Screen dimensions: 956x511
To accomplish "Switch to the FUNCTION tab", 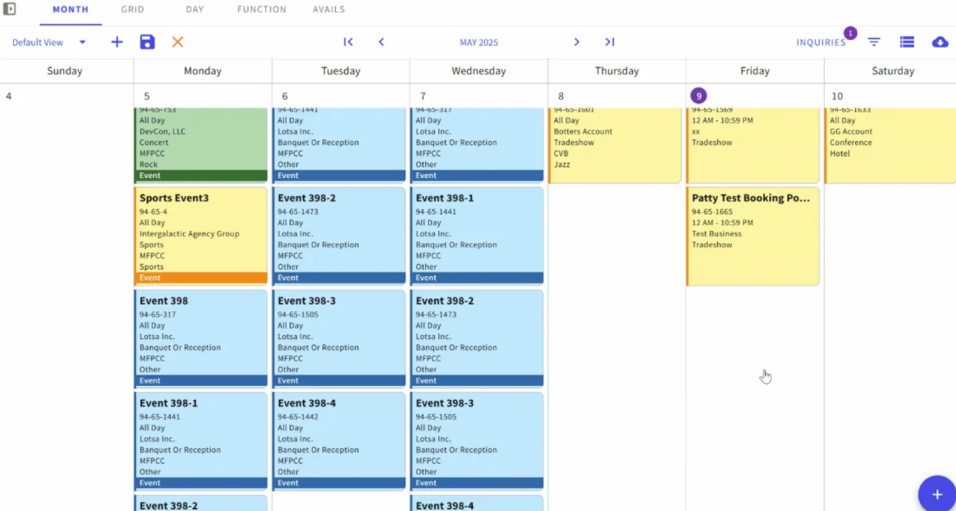I will coord(262,10).
